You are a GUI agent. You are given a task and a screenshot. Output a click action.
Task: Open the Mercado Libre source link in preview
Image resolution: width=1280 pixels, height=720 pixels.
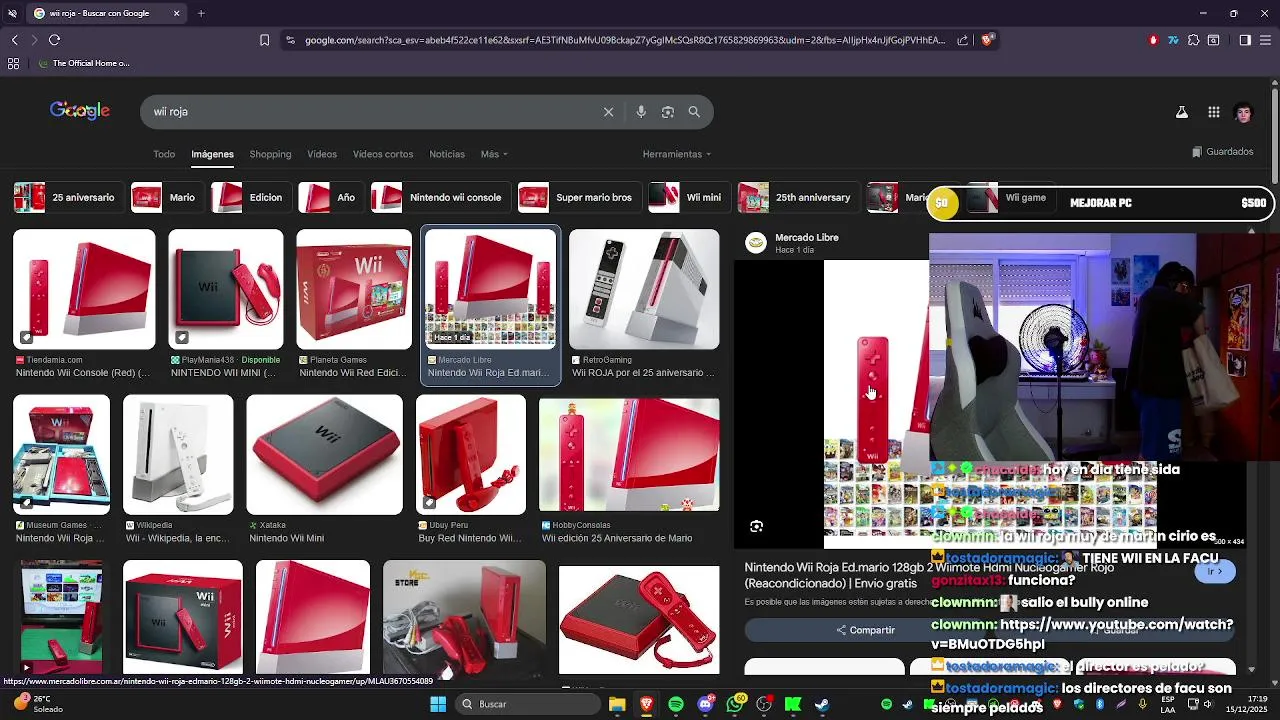coord(806,238)
